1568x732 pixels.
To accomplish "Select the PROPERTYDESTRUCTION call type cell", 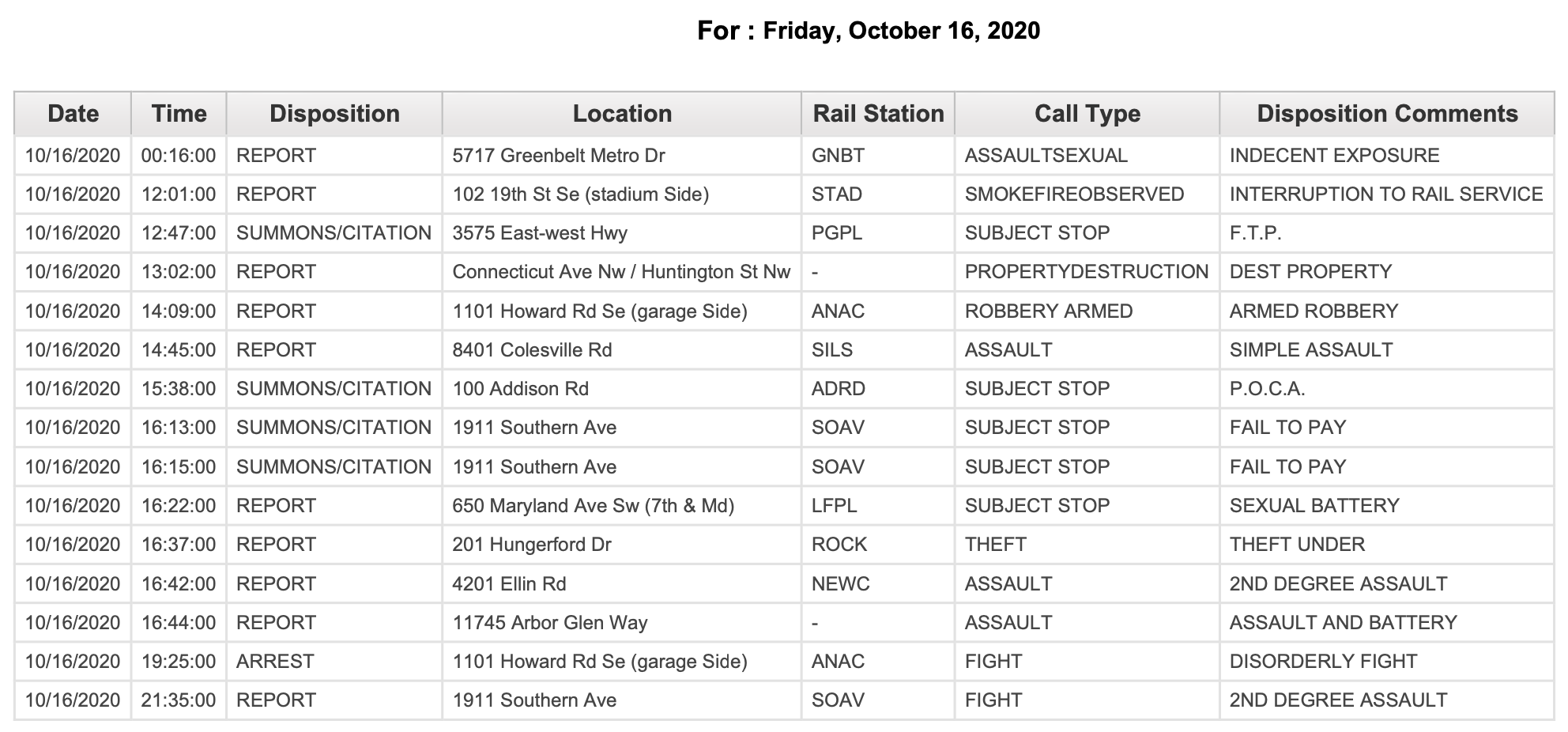I will pos(1087,272).
